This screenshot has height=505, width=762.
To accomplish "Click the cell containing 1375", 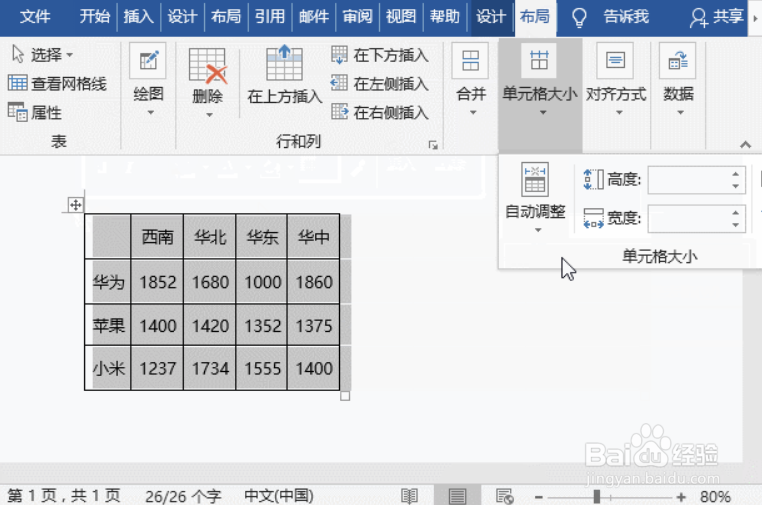I will point(313,325).
